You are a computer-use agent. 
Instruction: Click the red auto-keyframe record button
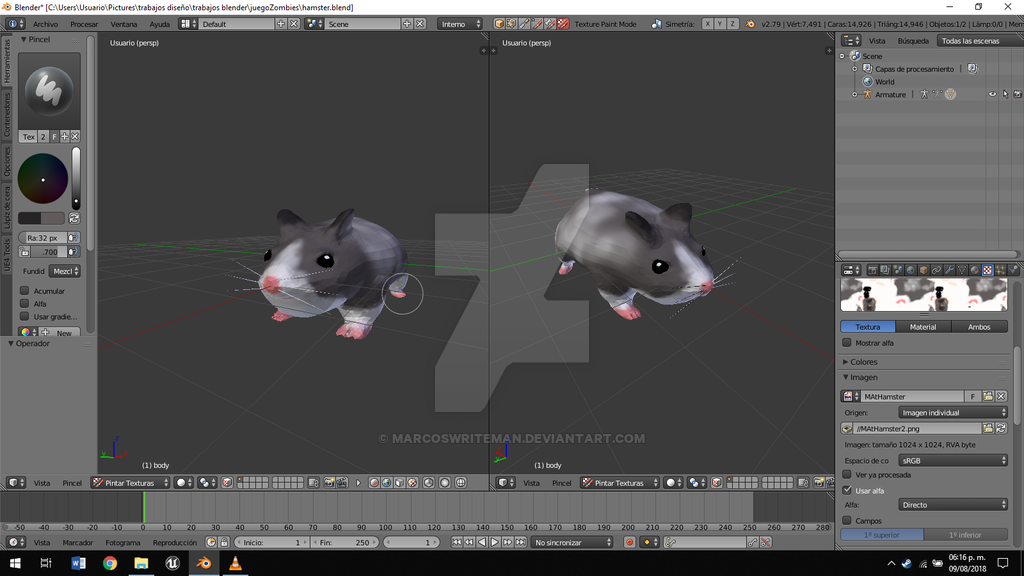630,542
